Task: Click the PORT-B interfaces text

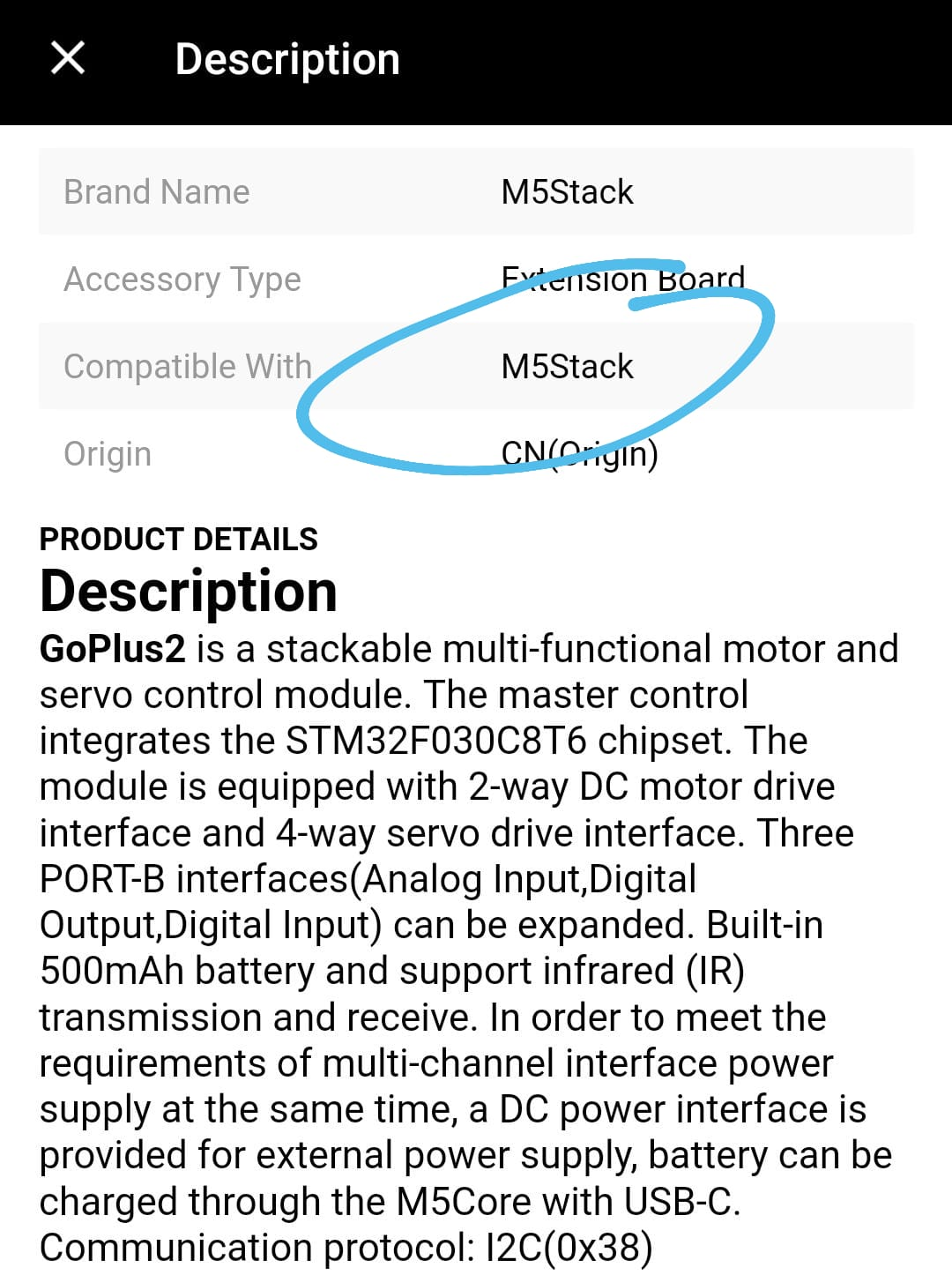Action: pos(194,879)
